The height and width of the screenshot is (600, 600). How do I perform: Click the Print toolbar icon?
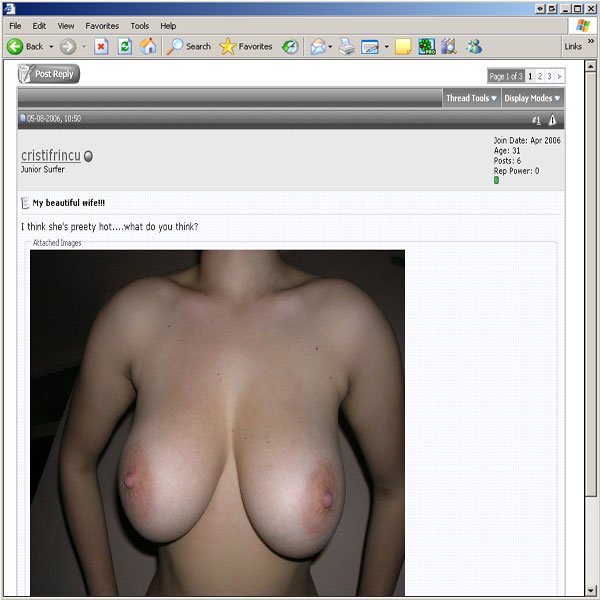click(346, 46)
